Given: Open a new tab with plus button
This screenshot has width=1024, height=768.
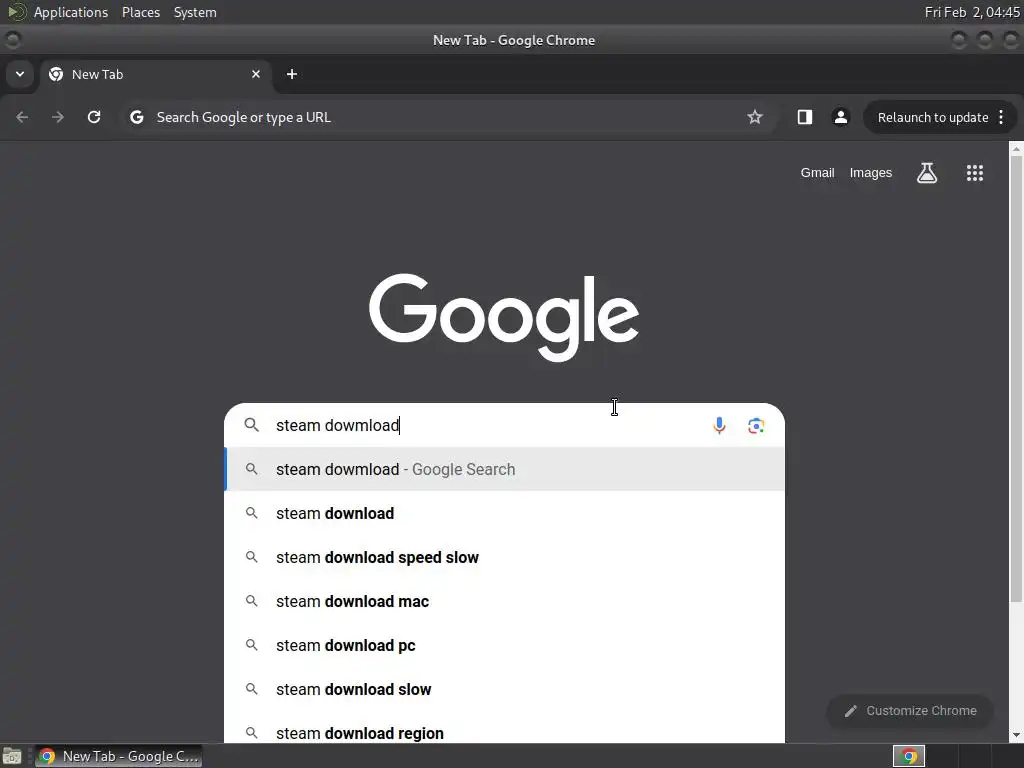Looking at the screenshot, I should pos(292,74).
